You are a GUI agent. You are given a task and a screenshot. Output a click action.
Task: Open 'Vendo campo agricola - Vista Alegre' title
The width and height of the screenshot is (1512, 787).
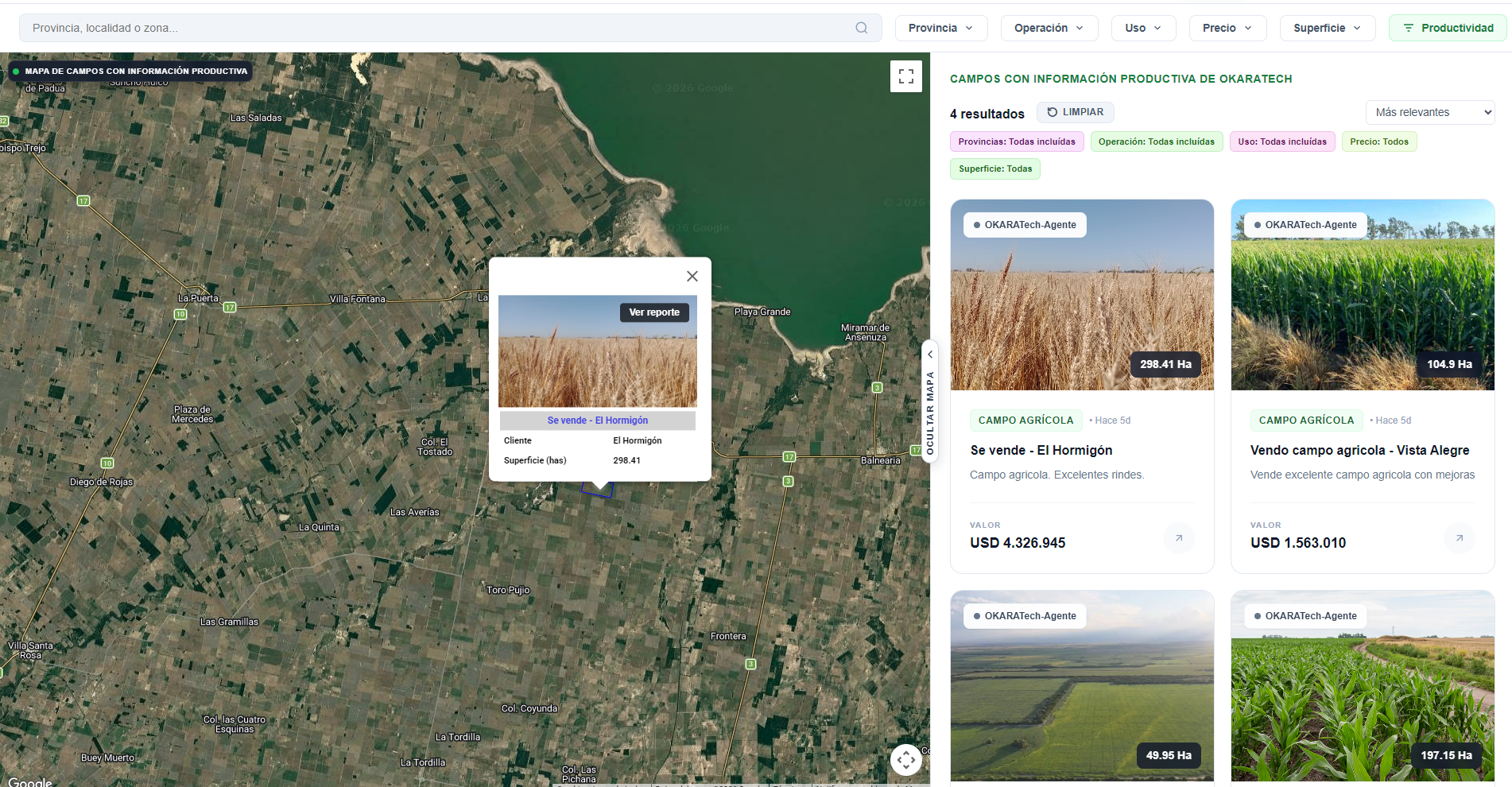click(1359, 450)
